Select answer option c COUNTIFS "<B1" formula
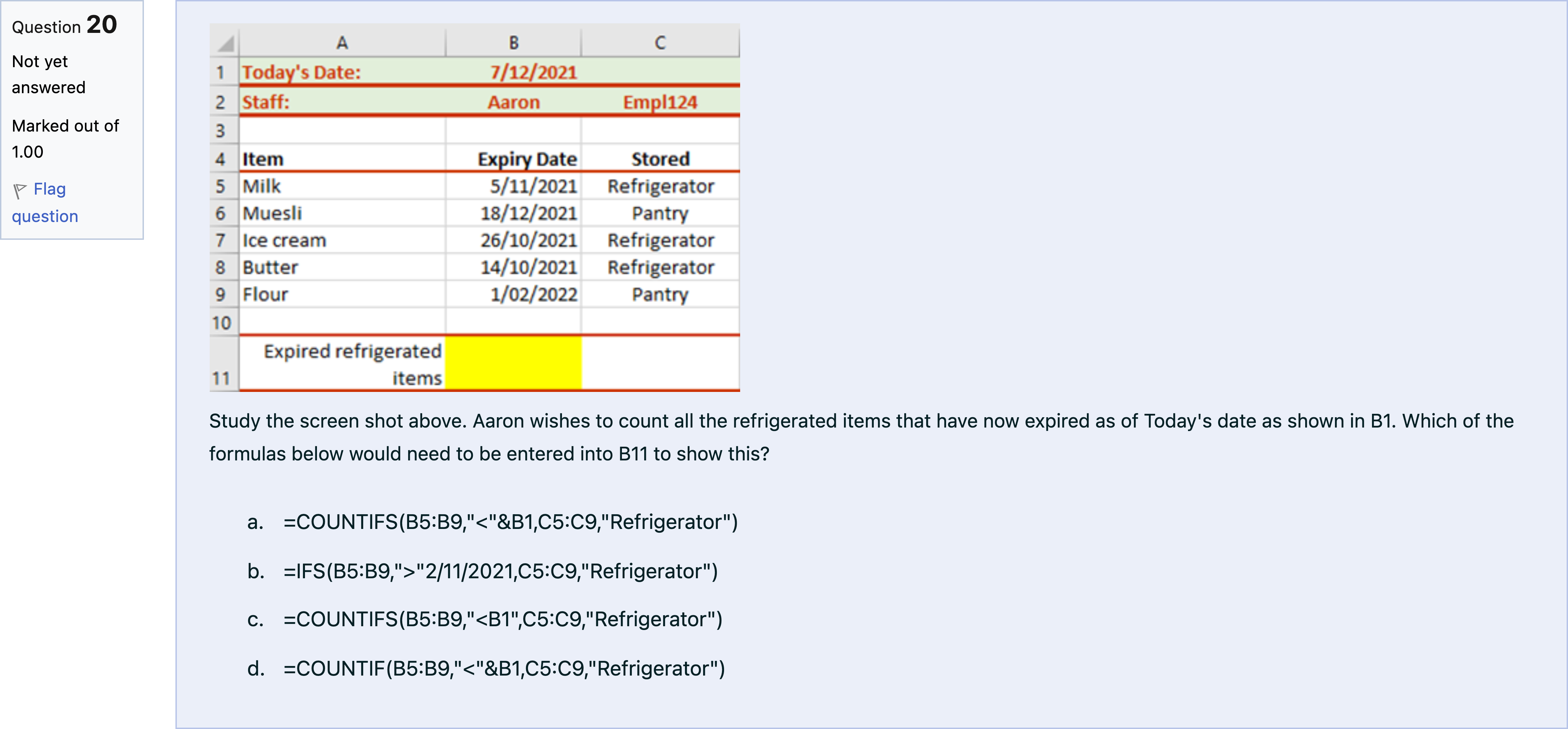 click(x=502, y=619)
